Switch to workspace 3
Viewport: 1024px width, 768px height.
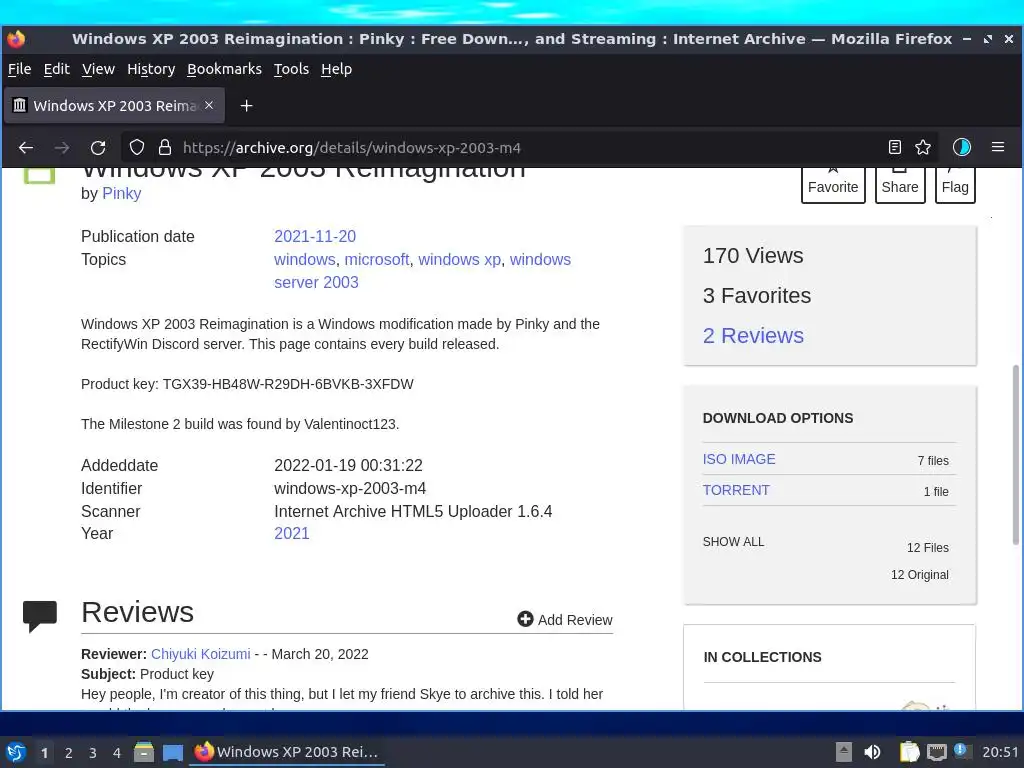pos(93,753)
